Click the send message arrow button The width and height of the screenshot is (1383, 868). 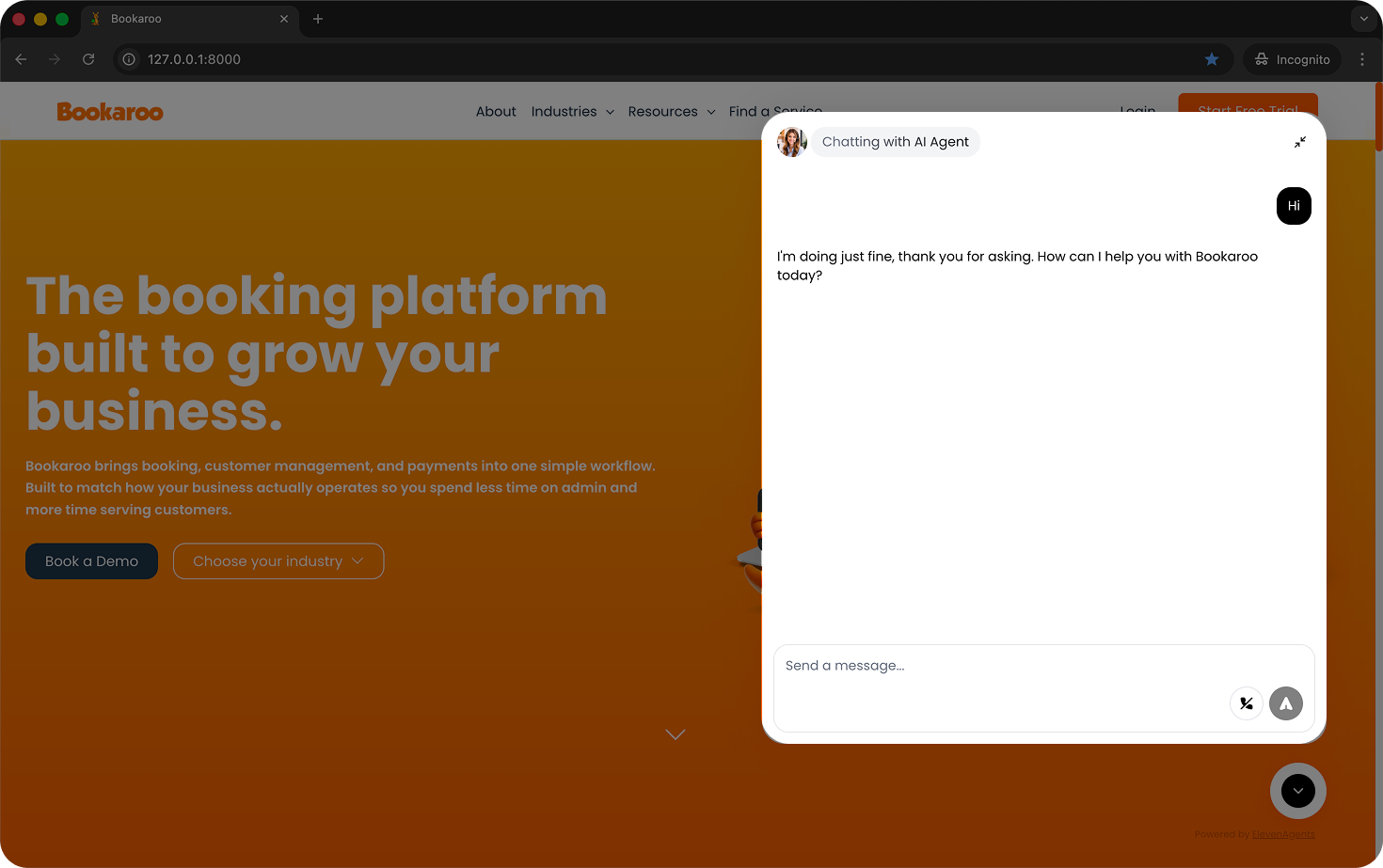tap(1286, 702)
